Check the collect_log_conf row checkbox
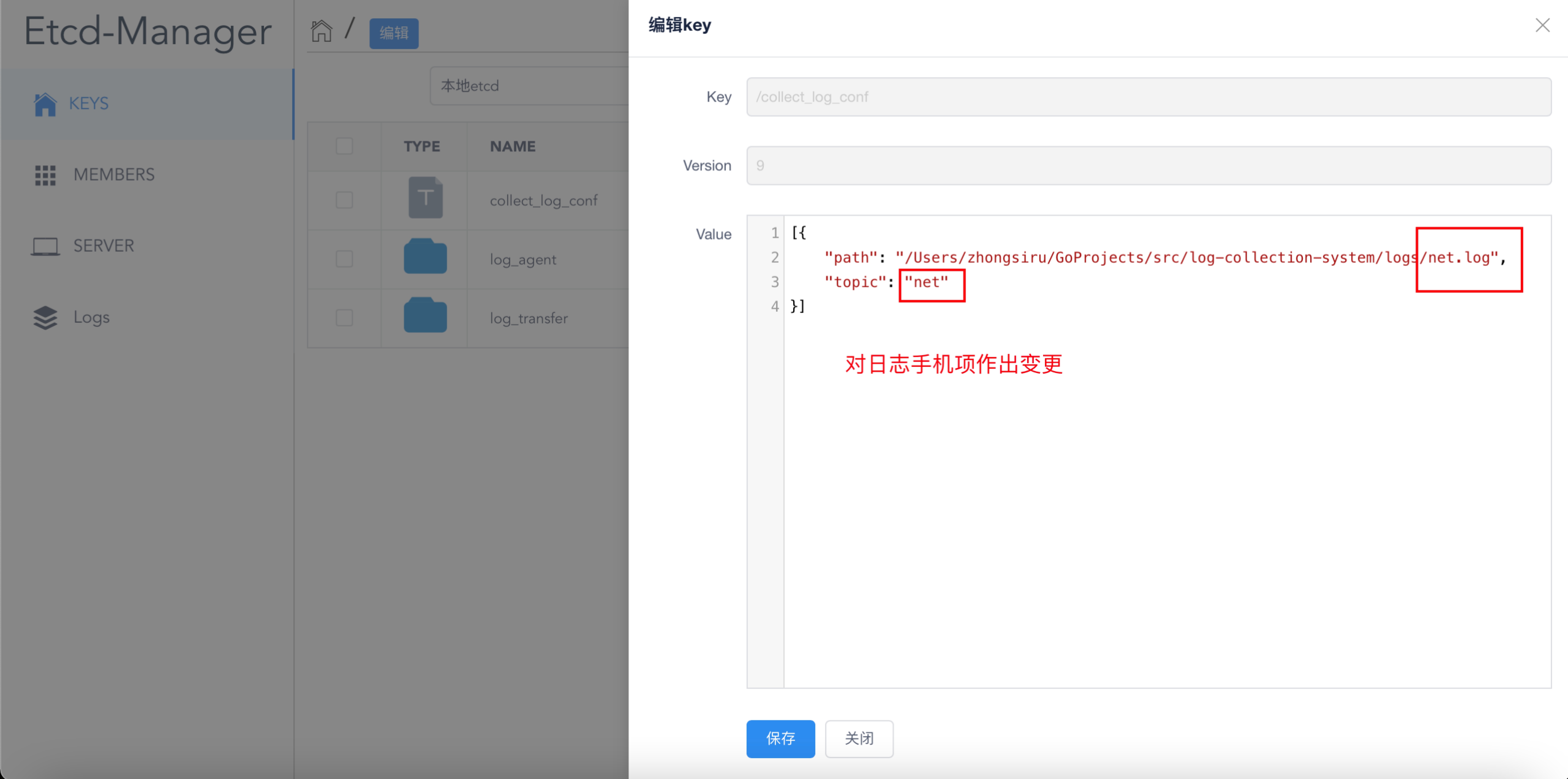The image size is (1568, 779). click(x=345, y=200)
